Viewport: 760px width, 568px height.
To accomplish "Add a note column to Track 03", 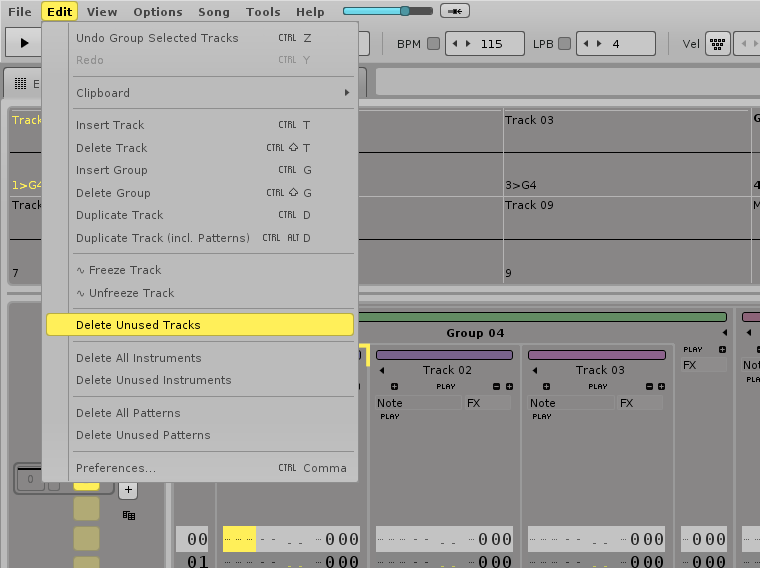I will pos(546,386).
